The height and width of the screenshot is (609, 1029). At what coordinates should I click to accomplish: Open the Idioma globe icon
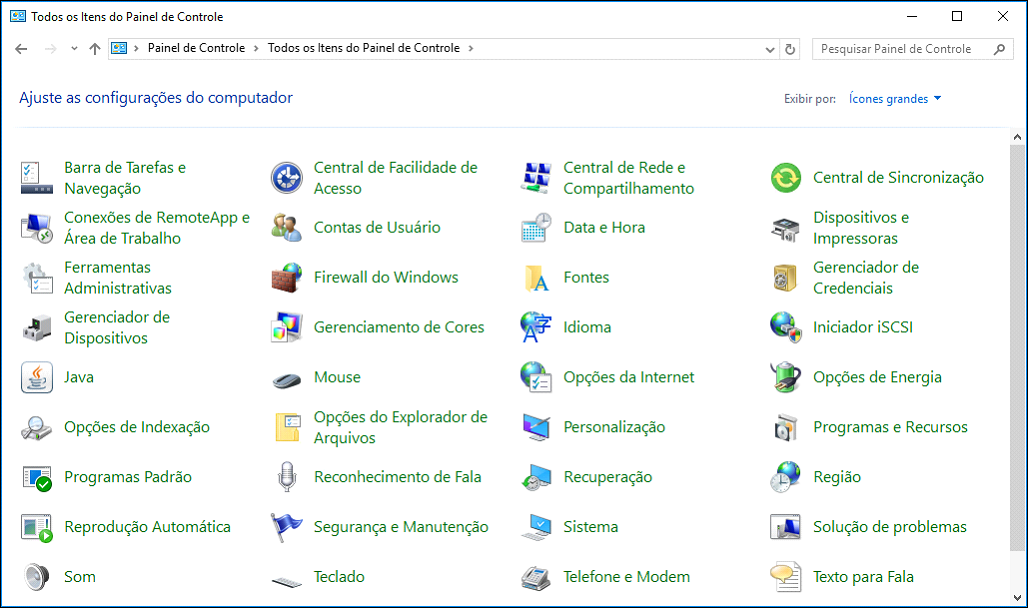(536, 327)
